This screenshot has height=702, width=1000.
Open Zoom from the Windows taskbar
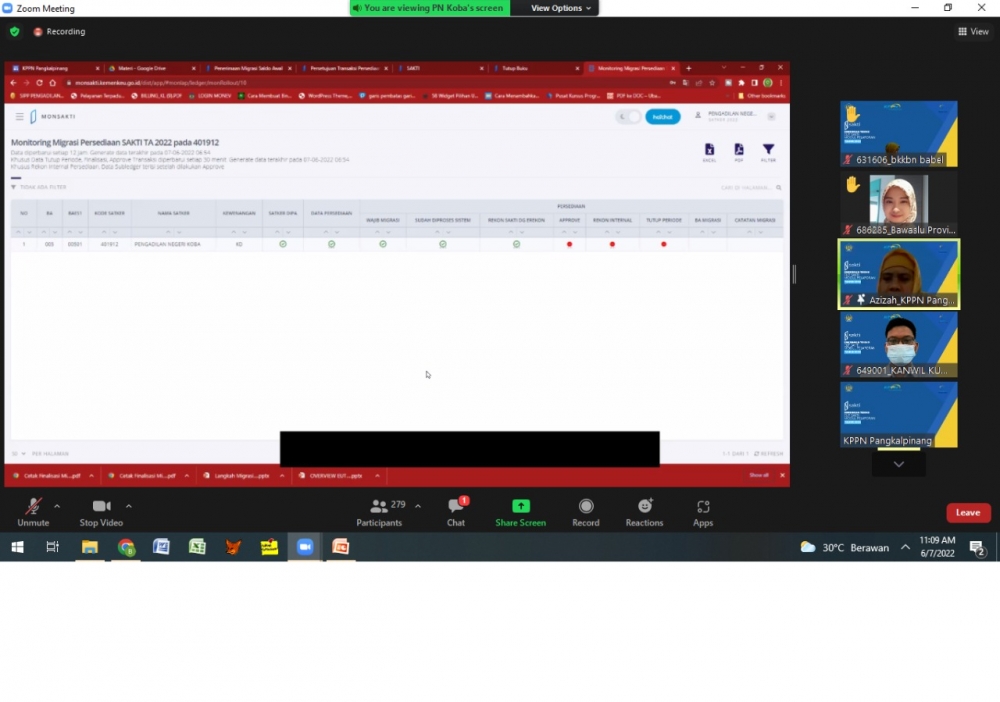coord(305,547)
